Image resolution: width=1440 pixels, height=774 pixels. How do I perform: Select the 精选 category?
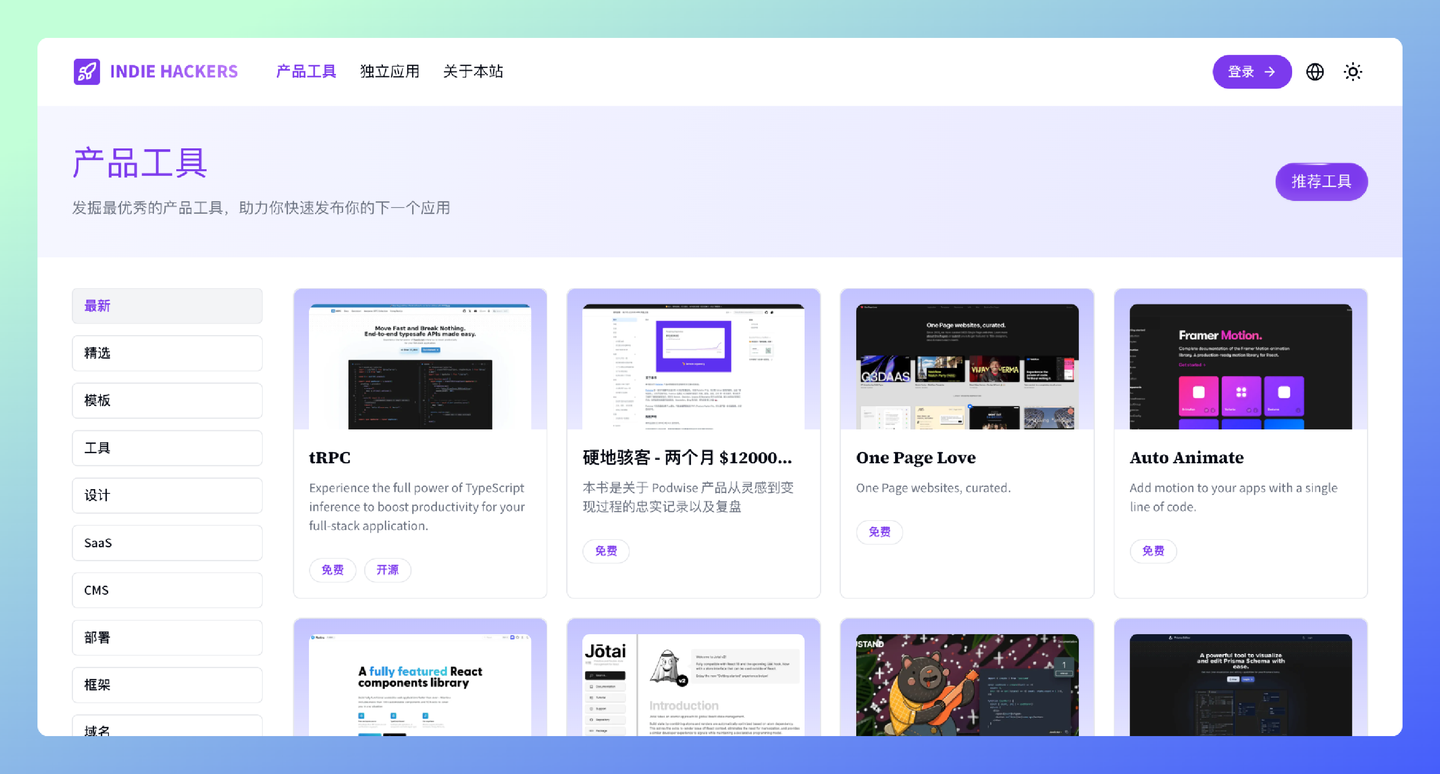coord(167,353)
